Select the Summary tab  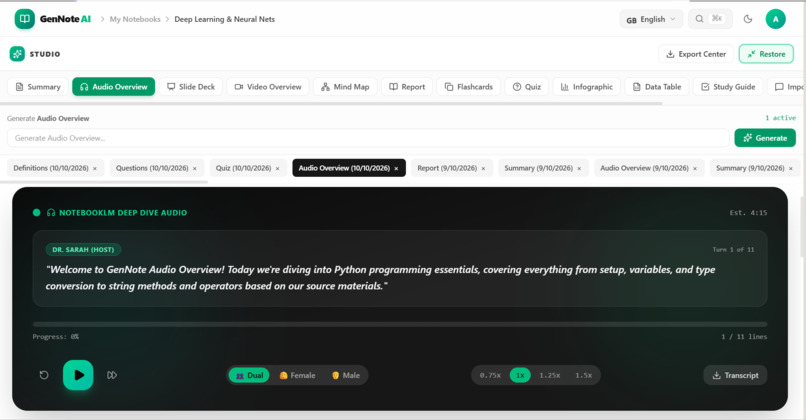pos(38,87)
